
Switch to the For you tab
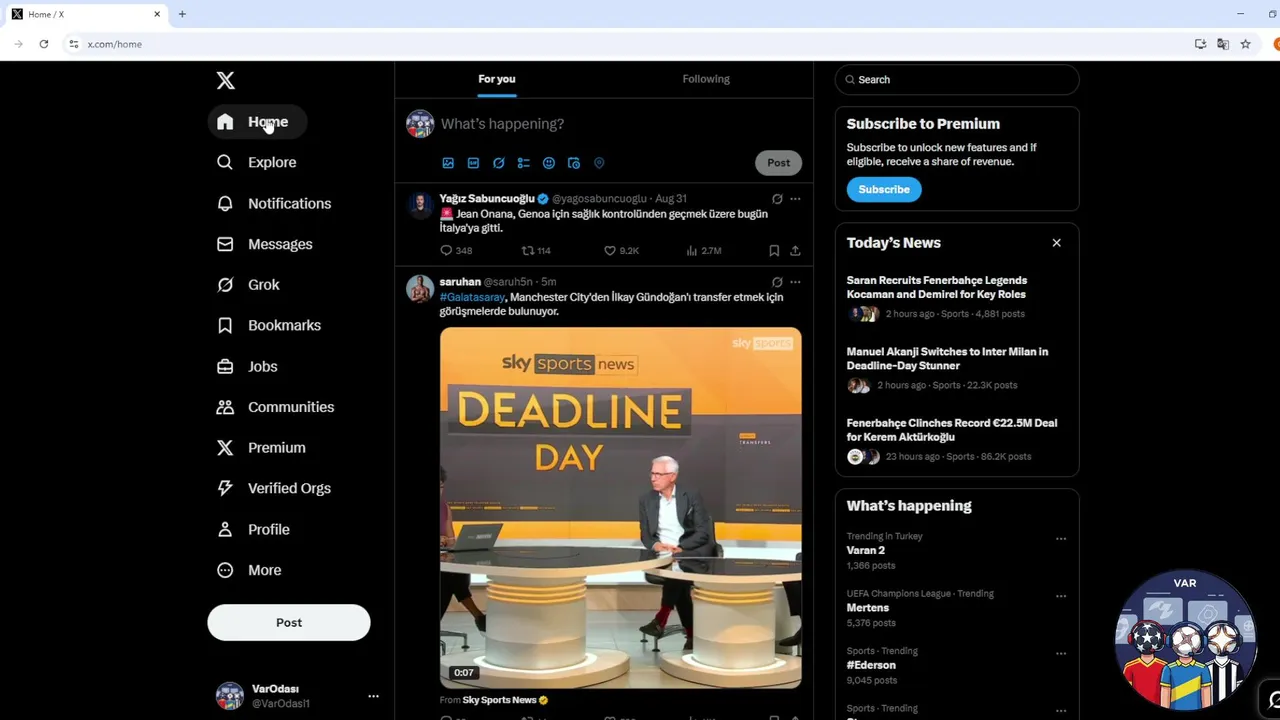tap(497, 79)
